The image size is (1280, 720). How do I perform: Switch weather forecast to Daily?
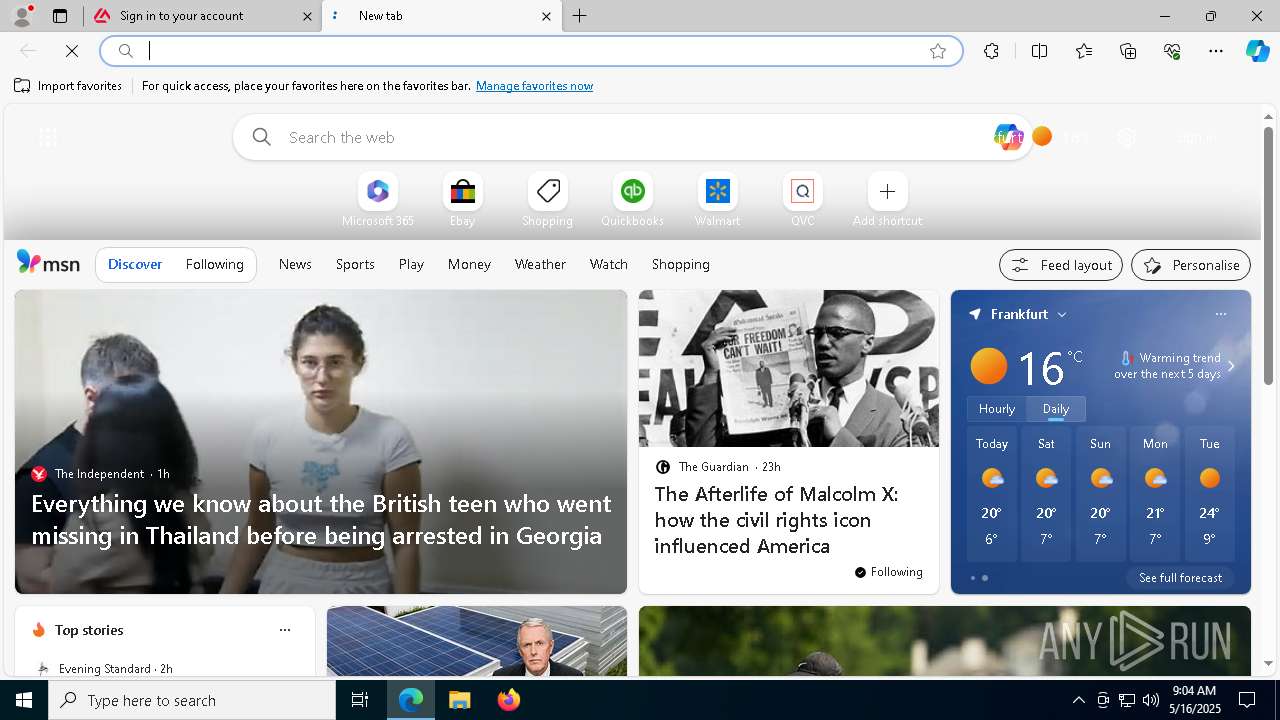pyautogui.click(x=1056, y=409)
